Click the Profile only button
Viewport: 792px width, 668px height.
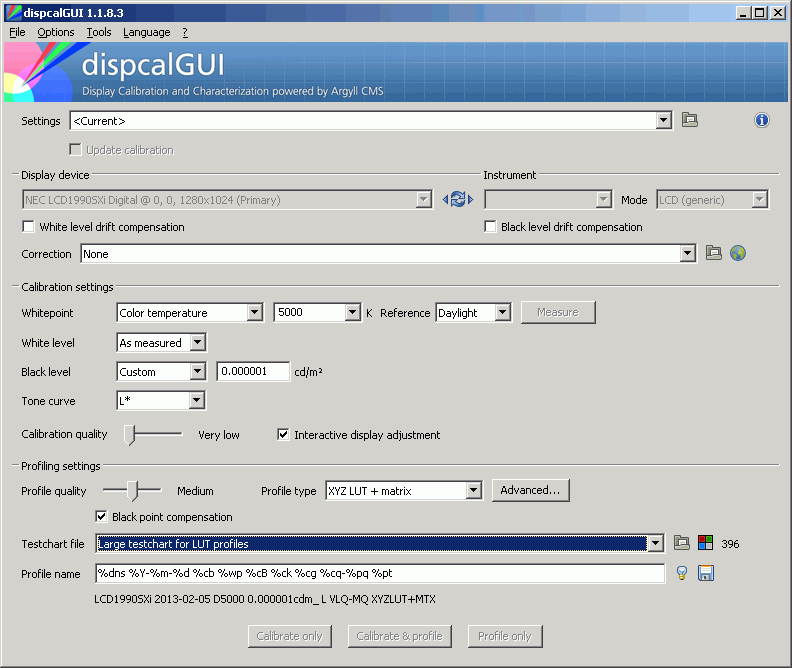click(505, 636)
